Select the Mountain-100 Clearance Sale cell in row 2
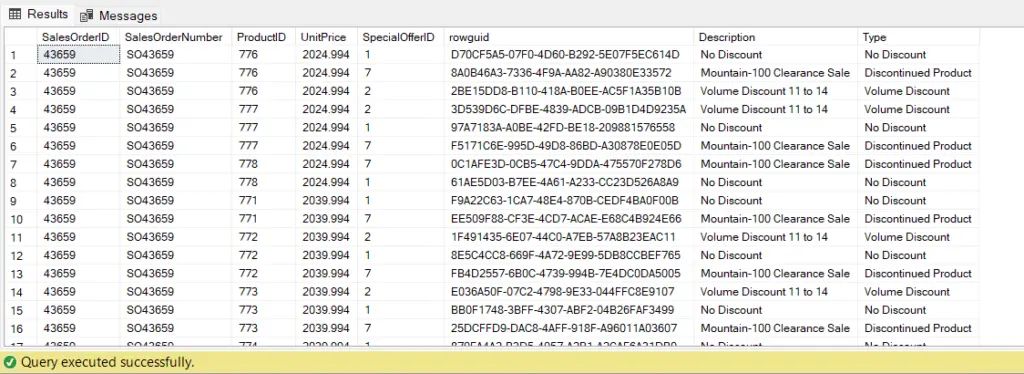1024x374 pixels. pos(776,73)
